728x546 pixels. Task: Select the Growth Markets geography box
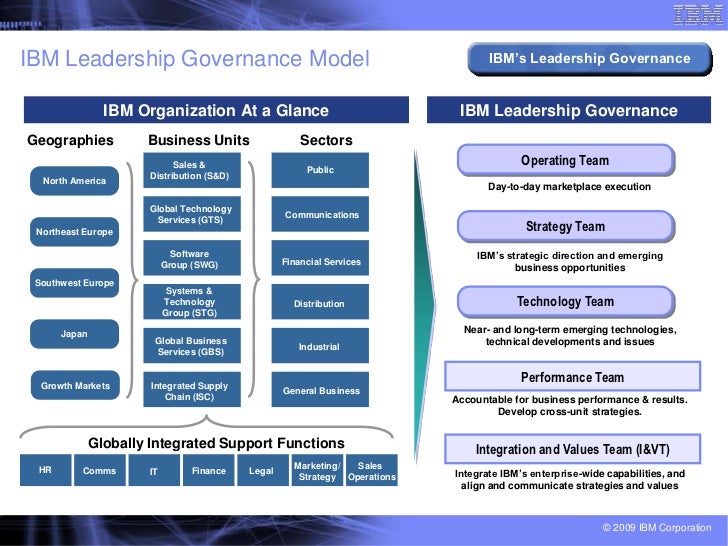[75, 385]
